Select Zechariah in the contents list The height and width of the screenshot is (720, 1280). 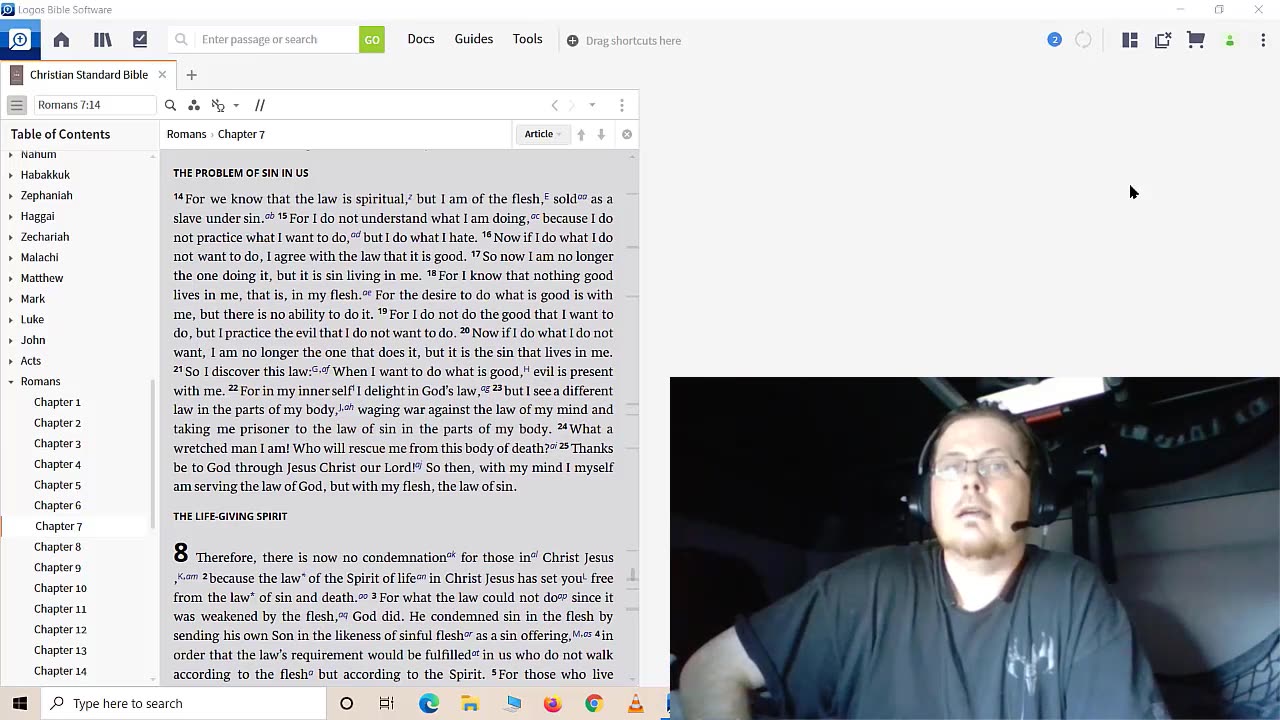[x=45, y=237]
